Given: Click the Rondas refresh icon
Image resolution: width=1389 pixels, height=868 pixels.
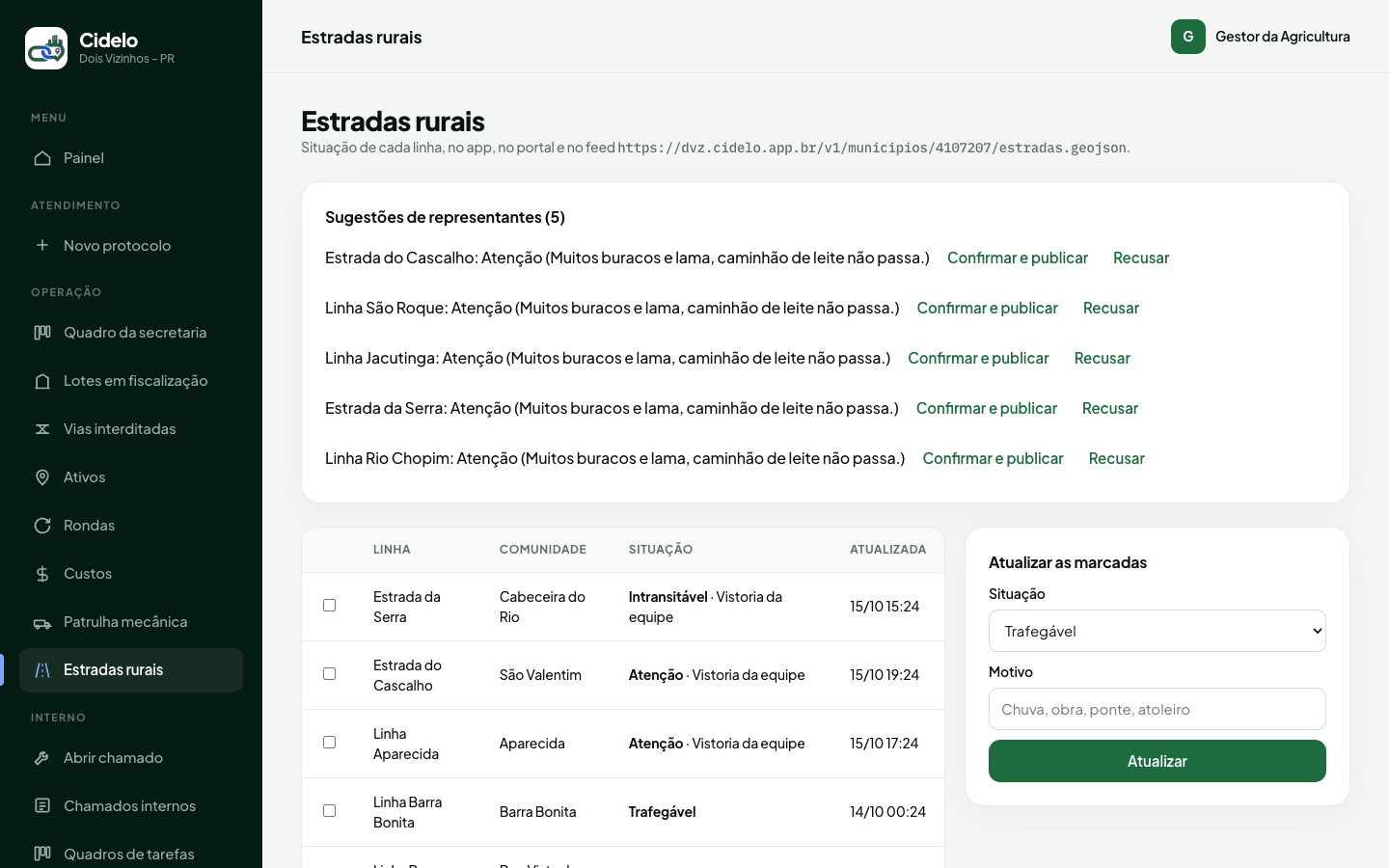Looking at the screenshot, I should coord(42,526).
